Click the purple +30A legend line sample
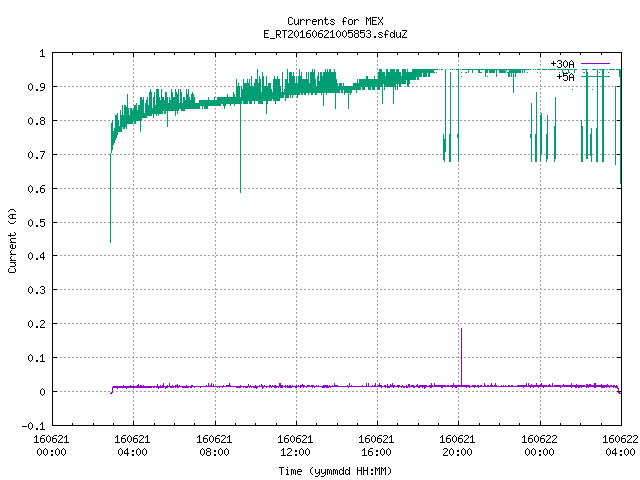This screenshot has width=640, height=480. (596, 64)
